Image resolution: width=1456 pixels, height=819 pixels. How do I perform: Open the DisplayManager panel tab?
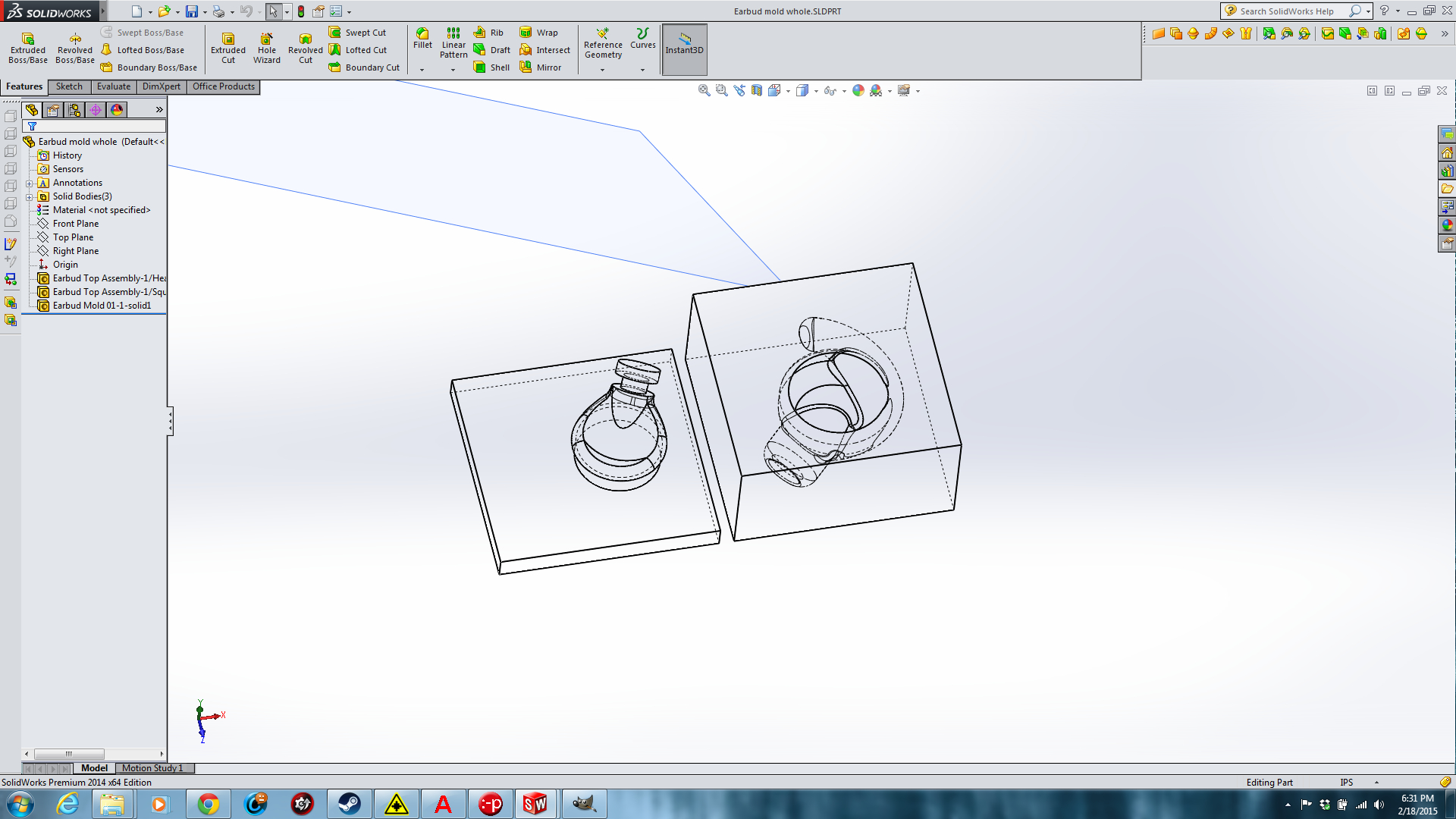pyautogui.click(x=117, y=110)
